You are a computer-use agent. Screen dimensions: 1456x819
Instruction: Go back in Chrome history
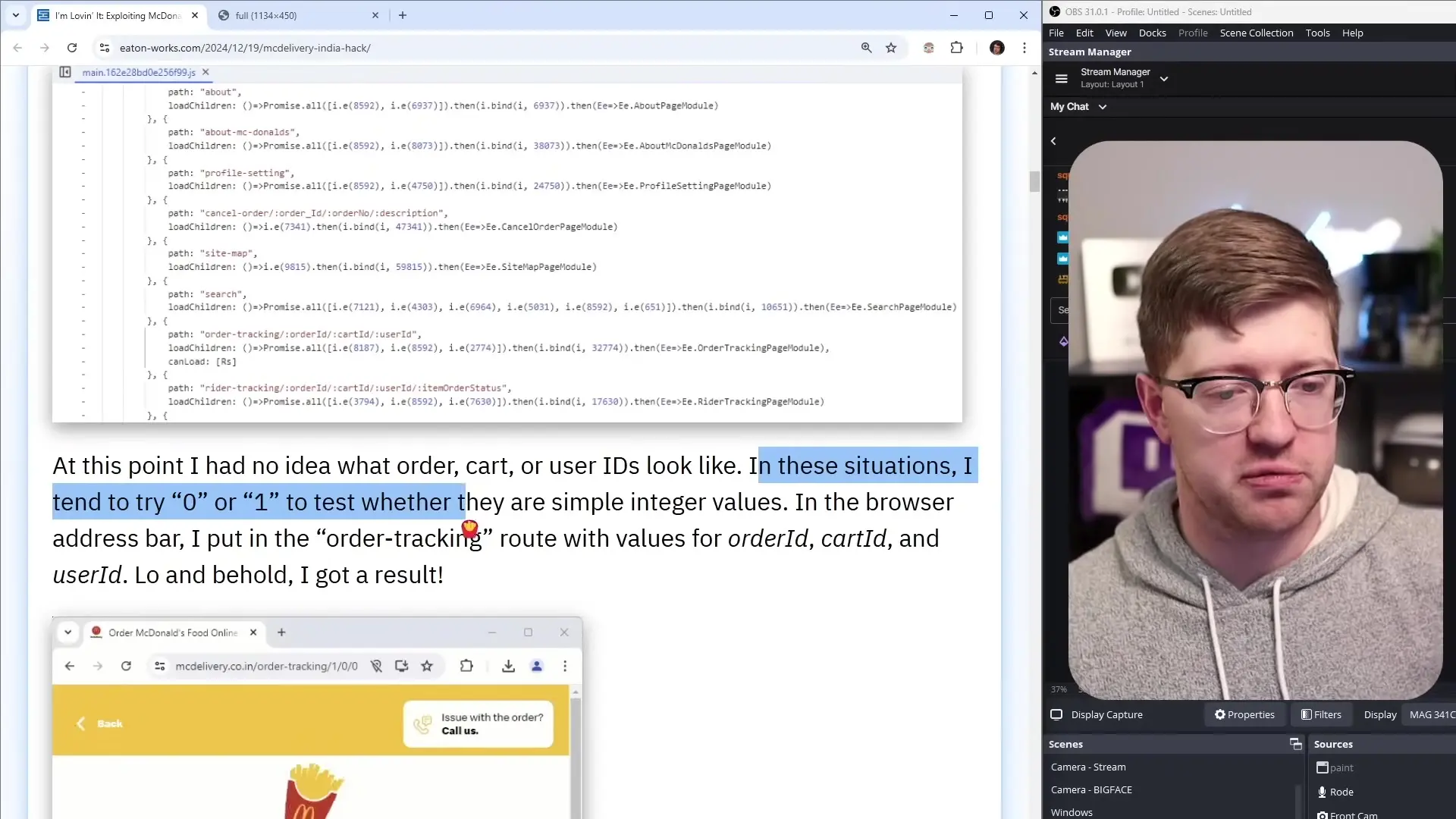coord(17,48)
